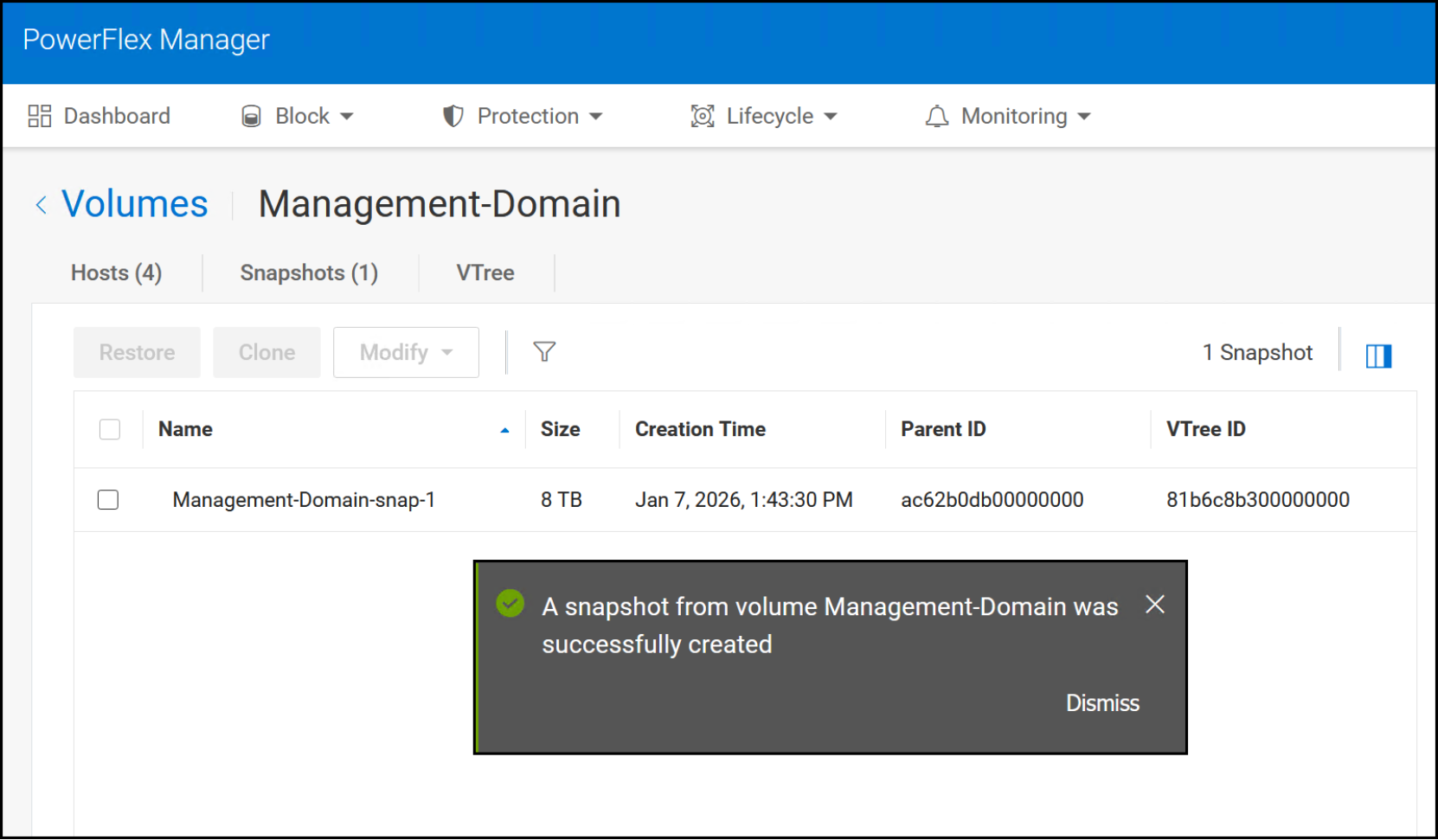This screenshot has height=840, width=1438.
Task: Go back to the Volumes link
Action: tap(135, 204)
